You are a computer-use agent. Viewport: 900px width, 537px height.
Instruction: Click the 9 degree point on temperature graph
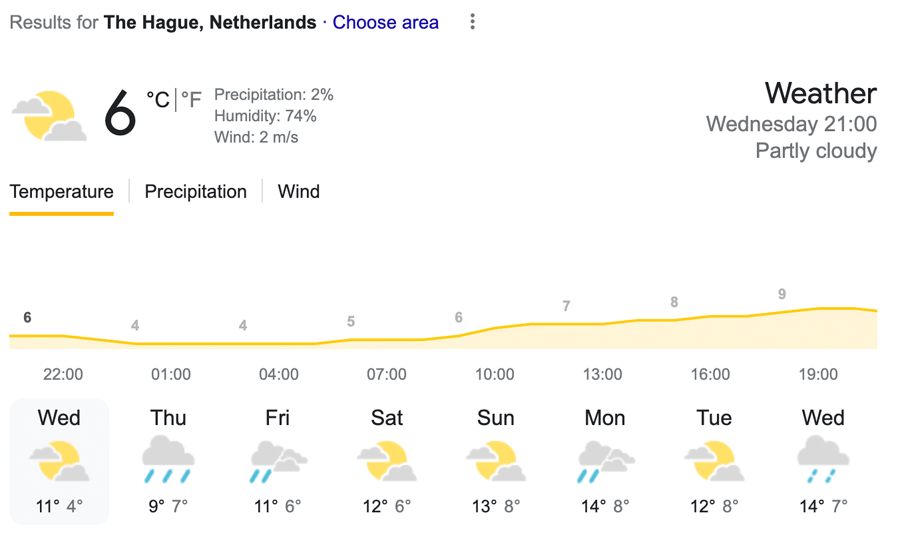tap(782, 294)
